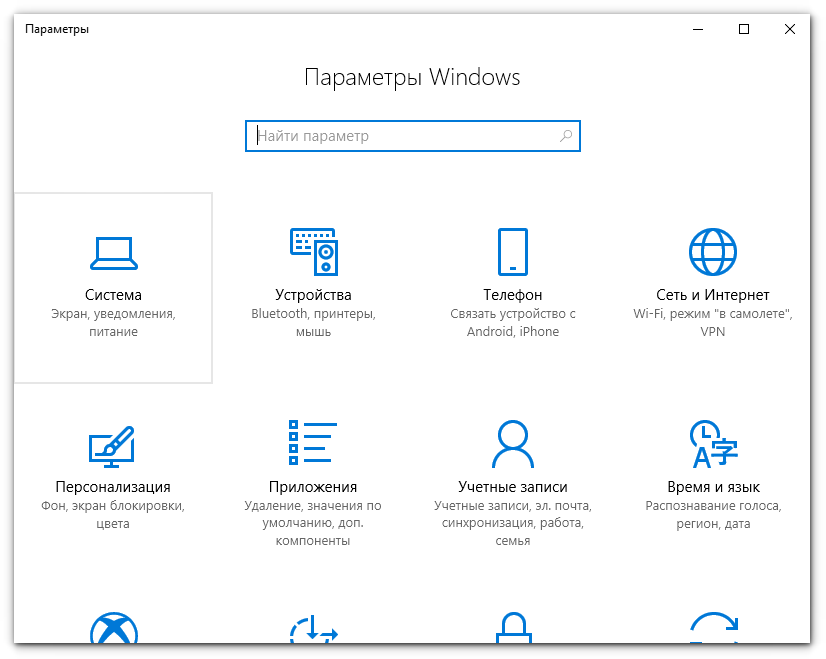Select the Устройства title text
The image size is (826, 659).
tap(313, 295)
